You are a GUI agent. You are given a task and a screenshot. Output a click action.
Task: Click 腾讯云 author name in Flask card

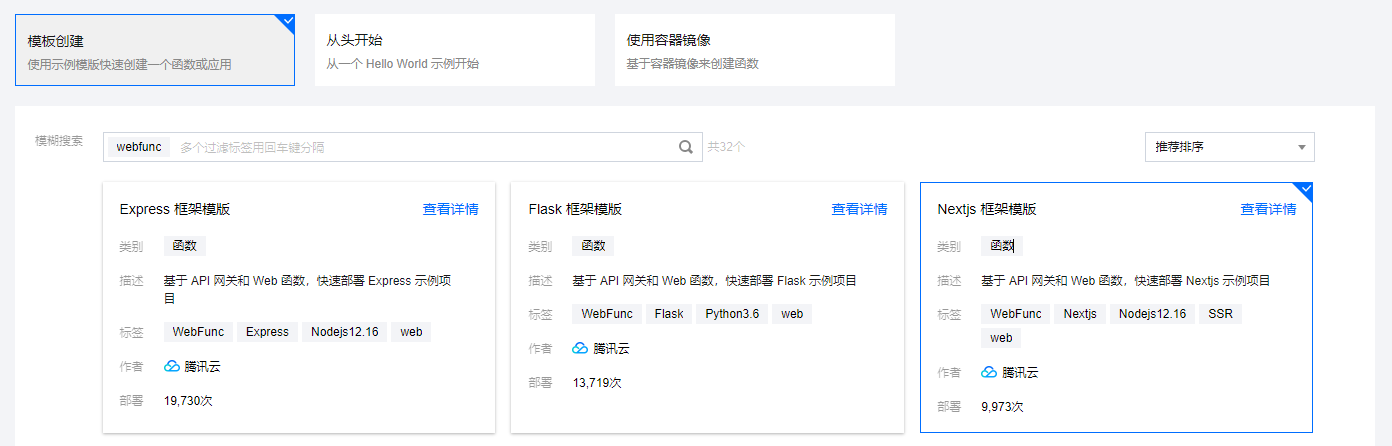pos(612,349)
